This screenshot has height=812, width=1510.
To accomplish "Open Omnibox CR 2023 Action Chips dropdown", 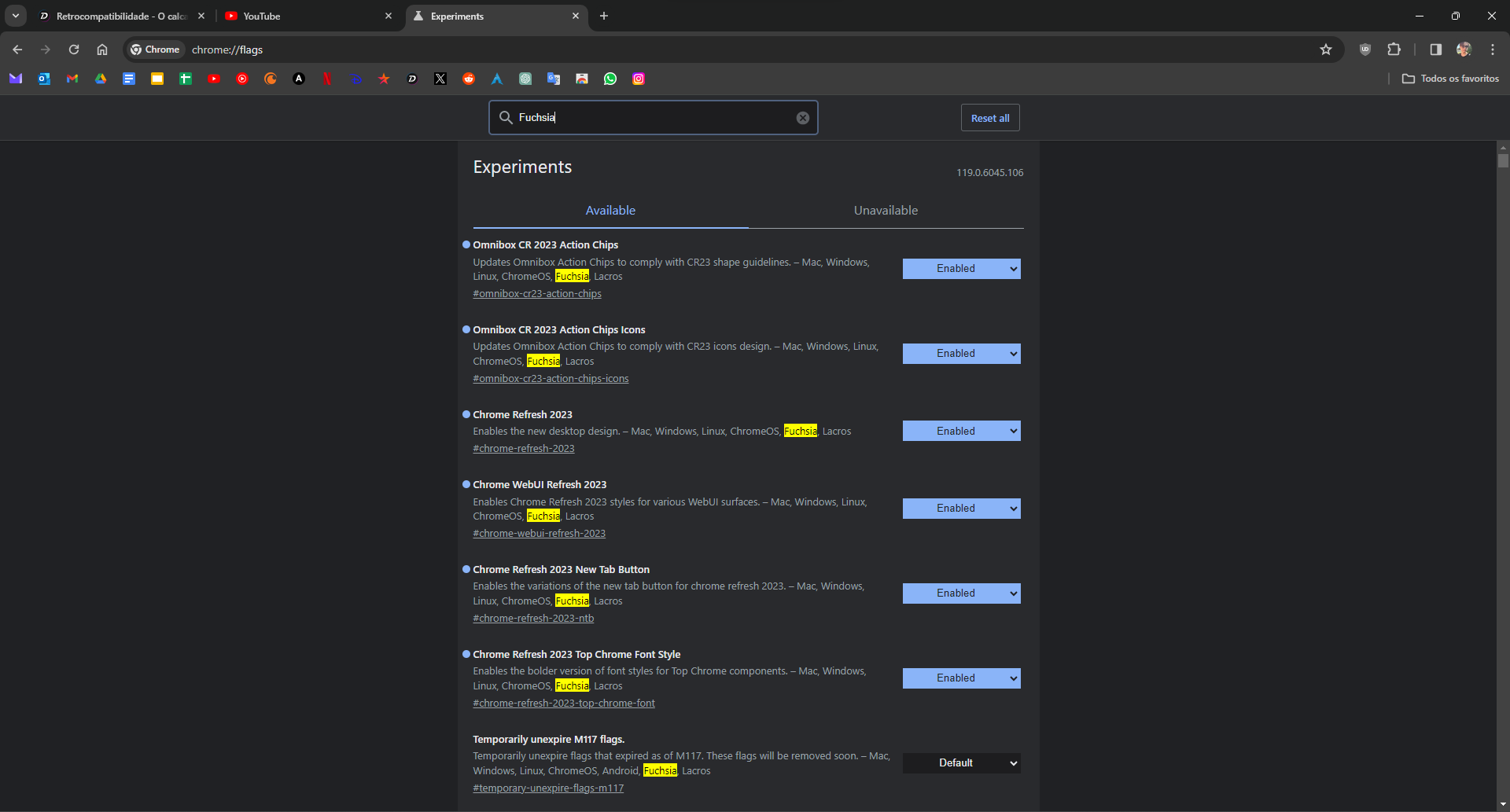I will pyautogui.click(x=961, y=269).
